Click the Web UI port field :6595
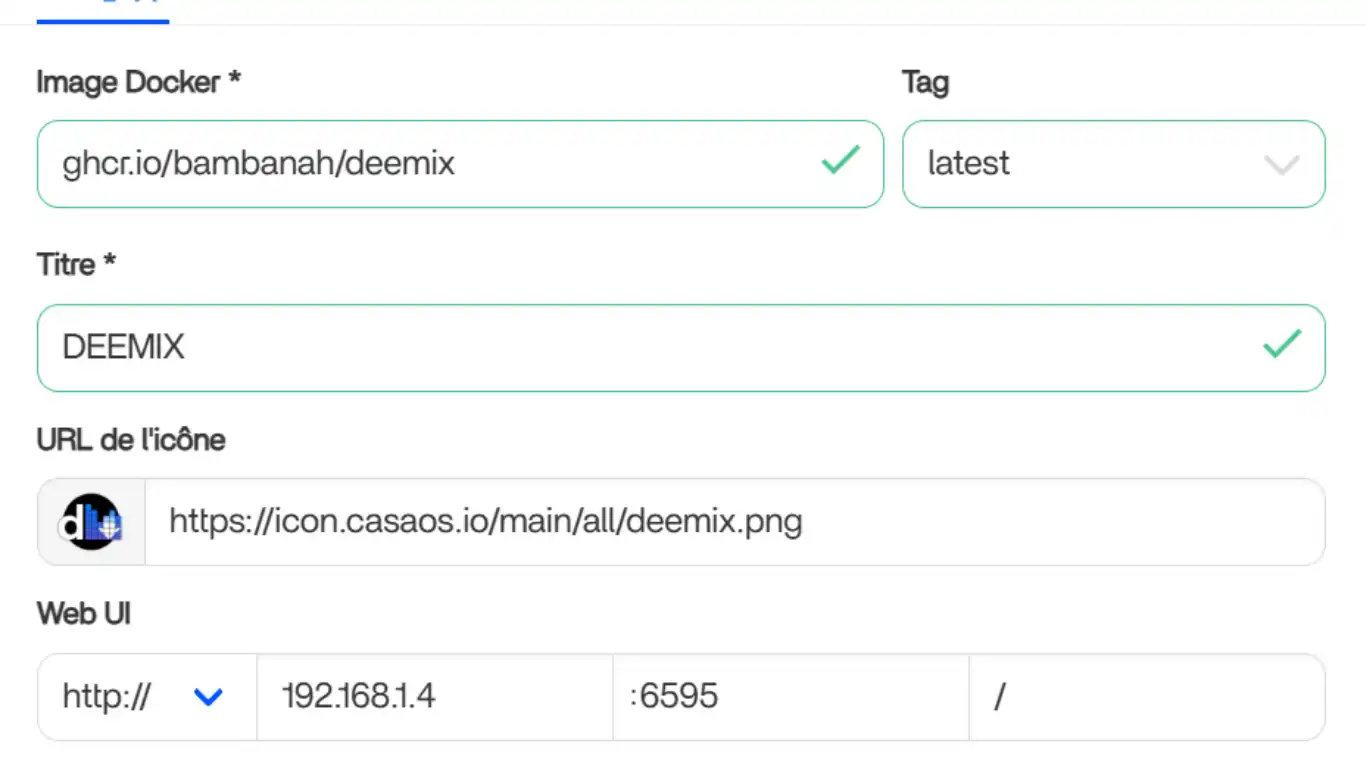Image resolution: width=1366 pixels, height=768 pixels. click(790, 697)
